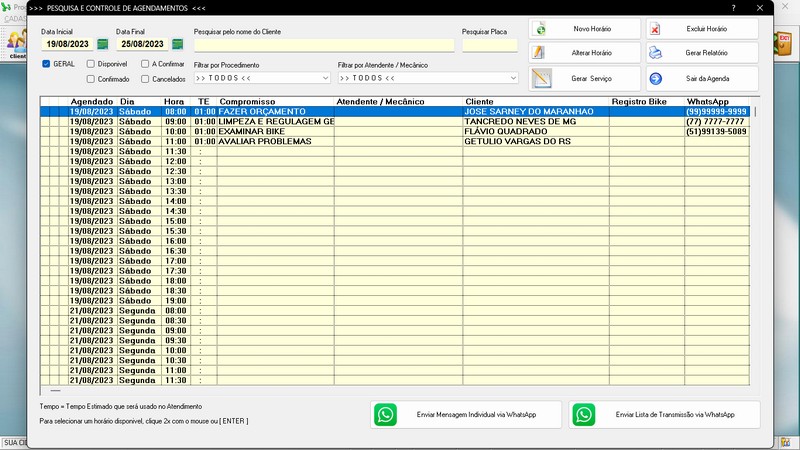Open calendar picker for Data Inicial

tap(103, 44)
